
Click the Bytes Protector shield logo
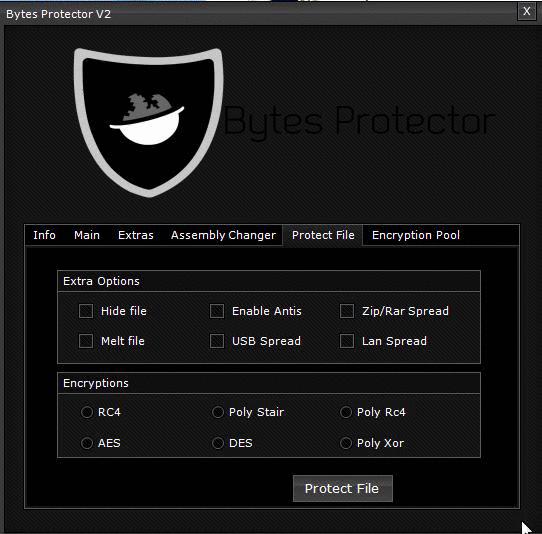(149, 123)
